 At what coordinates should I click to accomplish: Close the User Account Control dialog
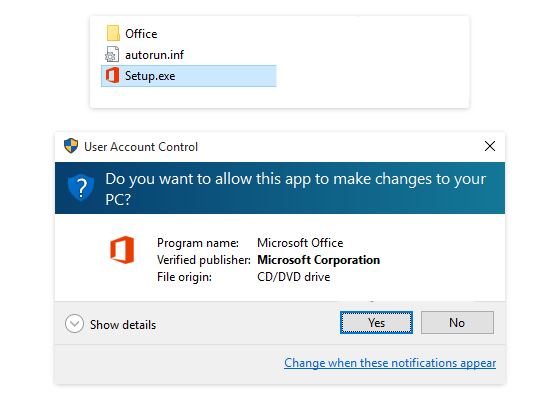490,146
